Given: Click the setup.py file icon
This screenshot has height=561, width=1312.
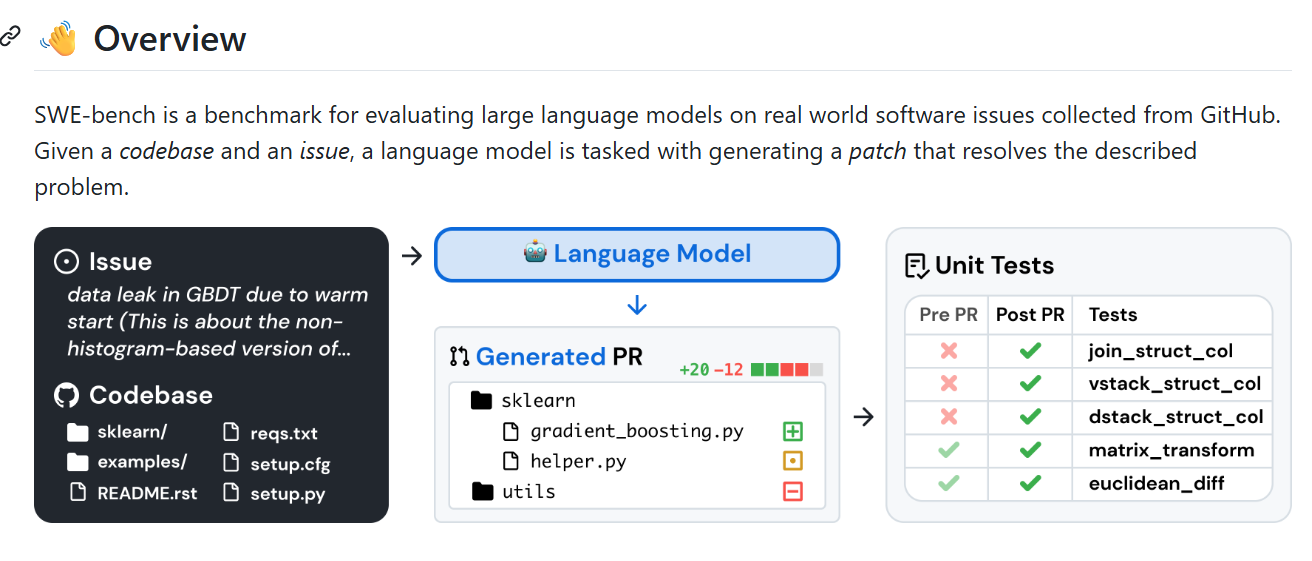Looking at the screenshot, I should 231,493.
